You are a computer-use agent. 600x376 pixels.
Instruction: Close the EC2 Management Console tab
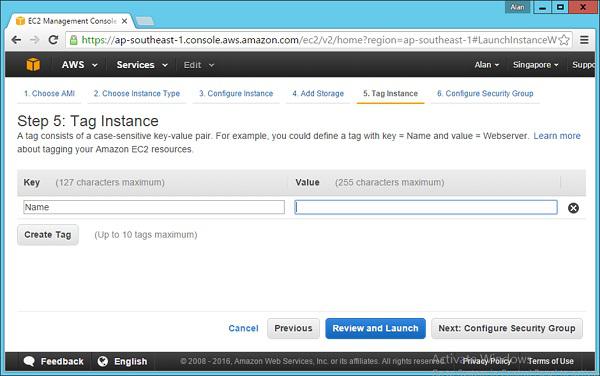(124, 21)
